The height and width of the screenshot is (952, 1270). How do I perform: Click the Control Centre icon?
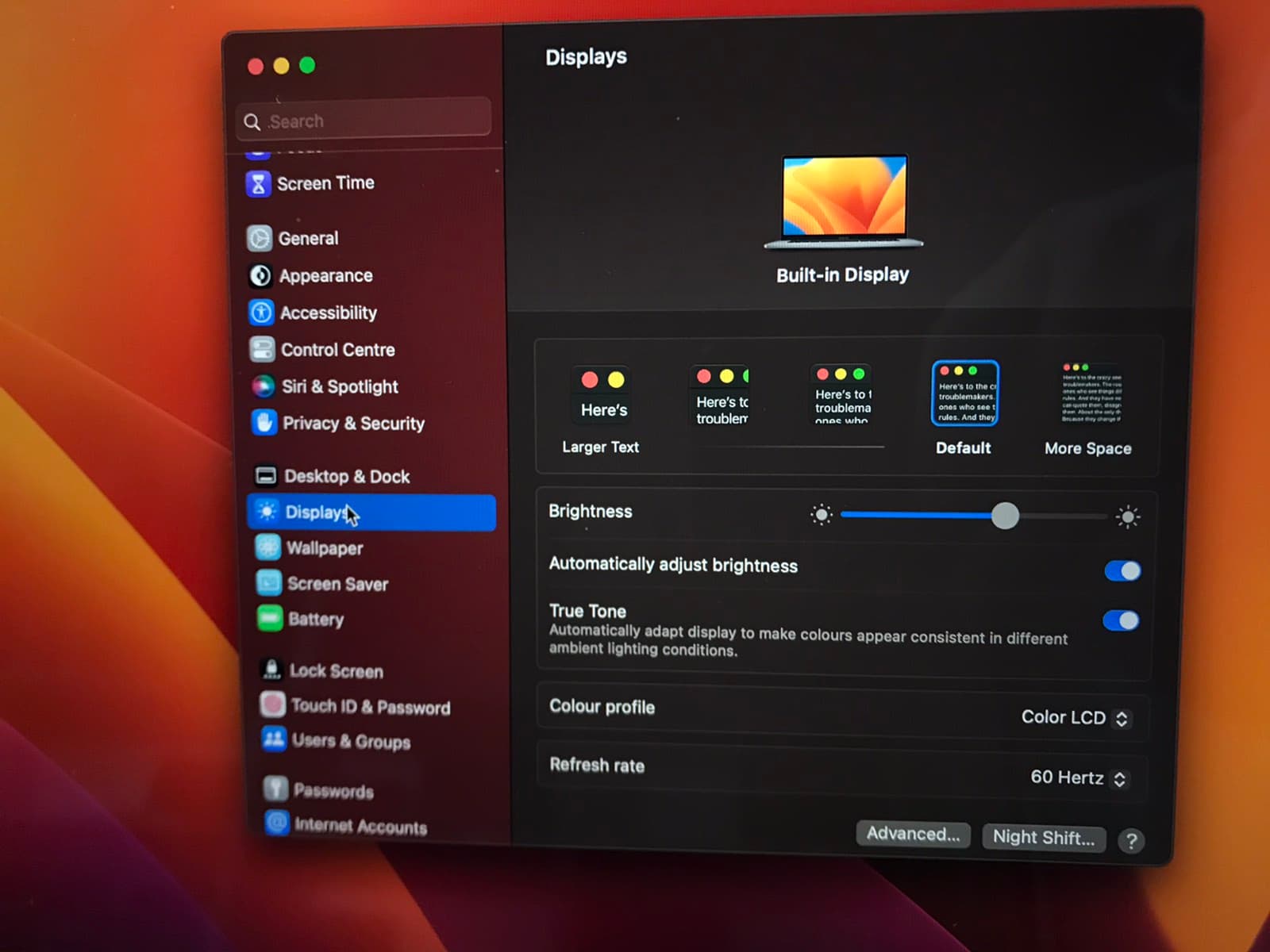[262, 349]
